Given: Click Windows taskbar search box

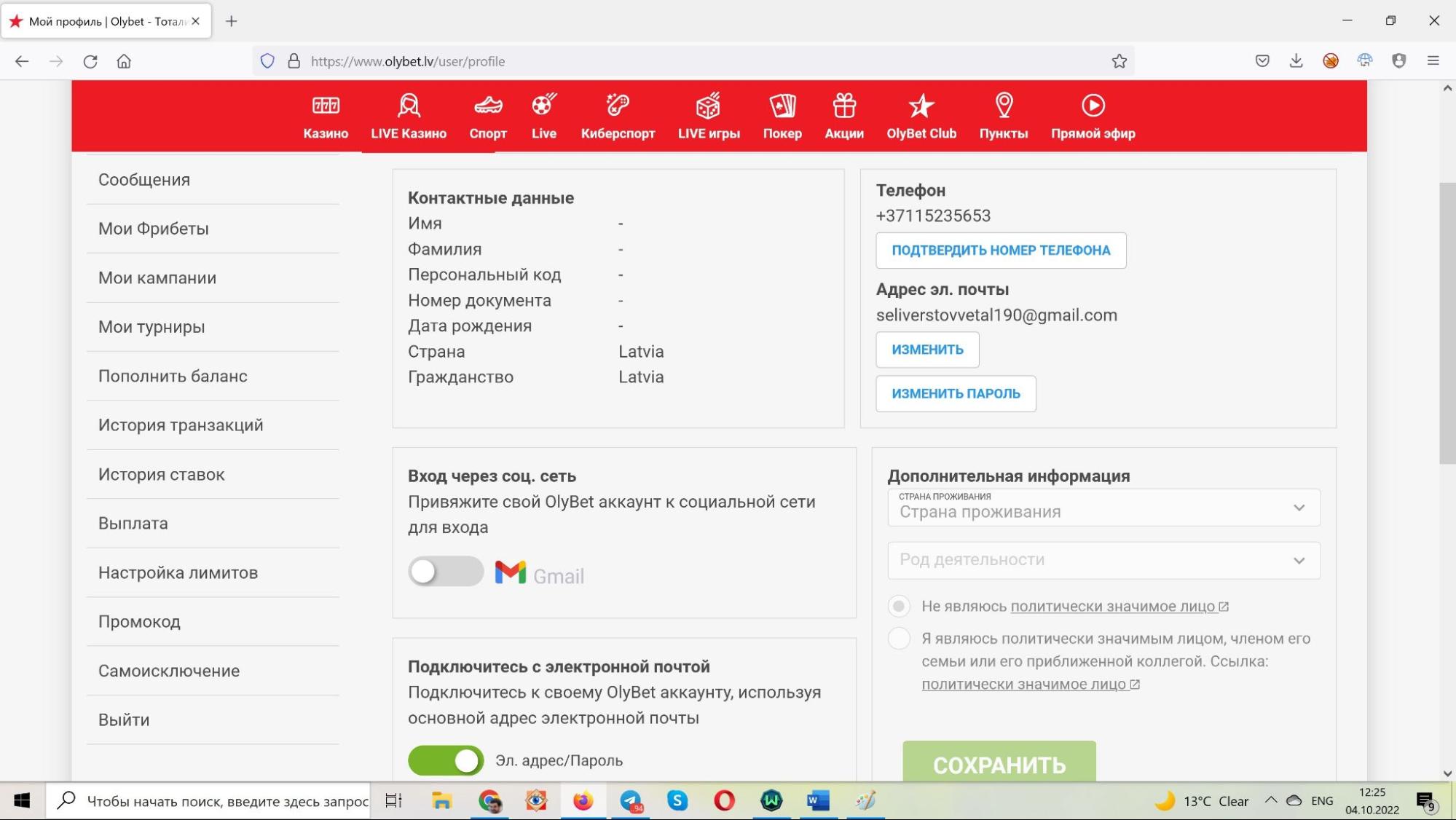Looking at the screenshot, I should tap(208, 801).
